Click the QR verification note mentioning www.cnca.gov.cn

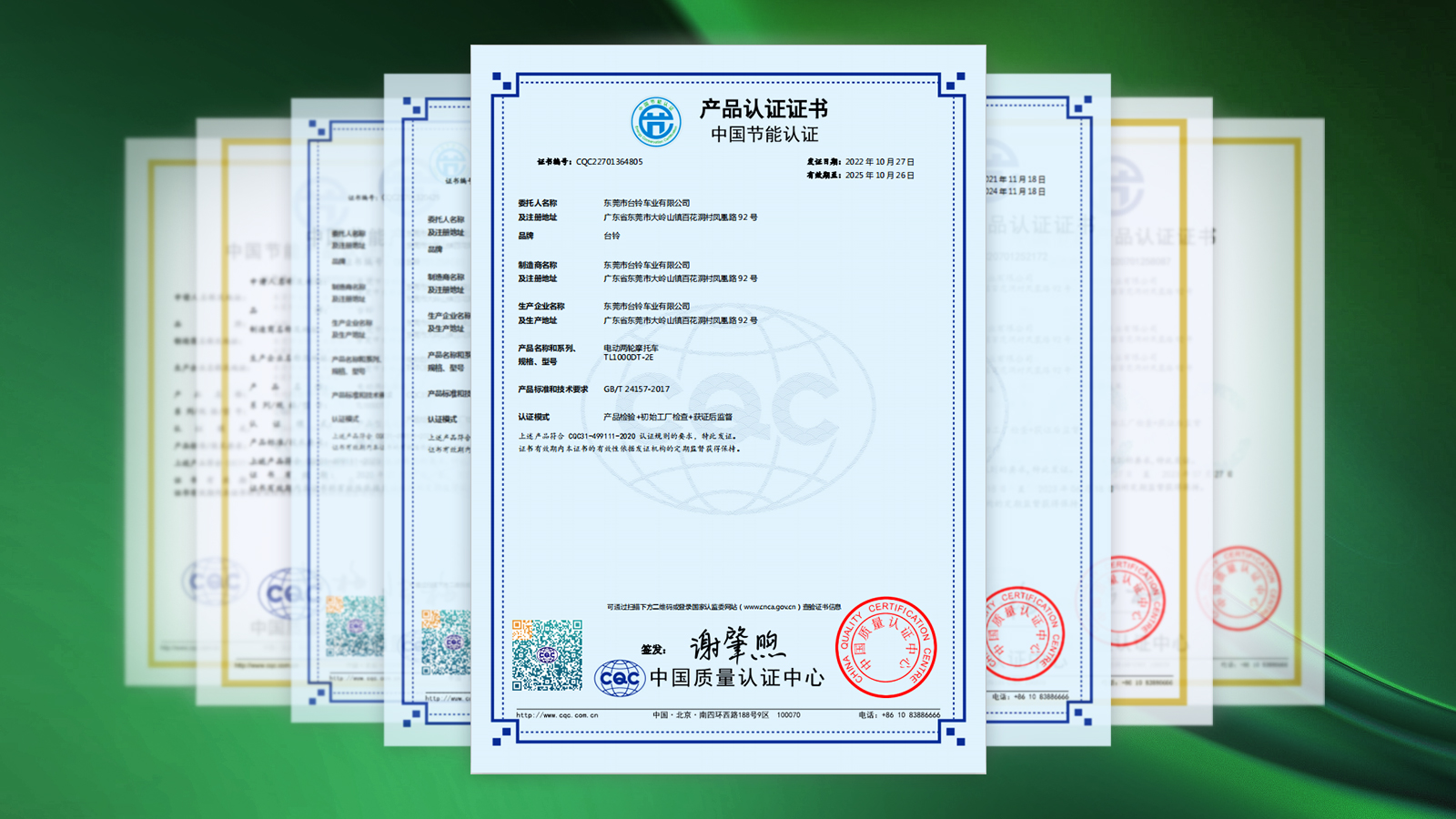(x=724, y=607)
